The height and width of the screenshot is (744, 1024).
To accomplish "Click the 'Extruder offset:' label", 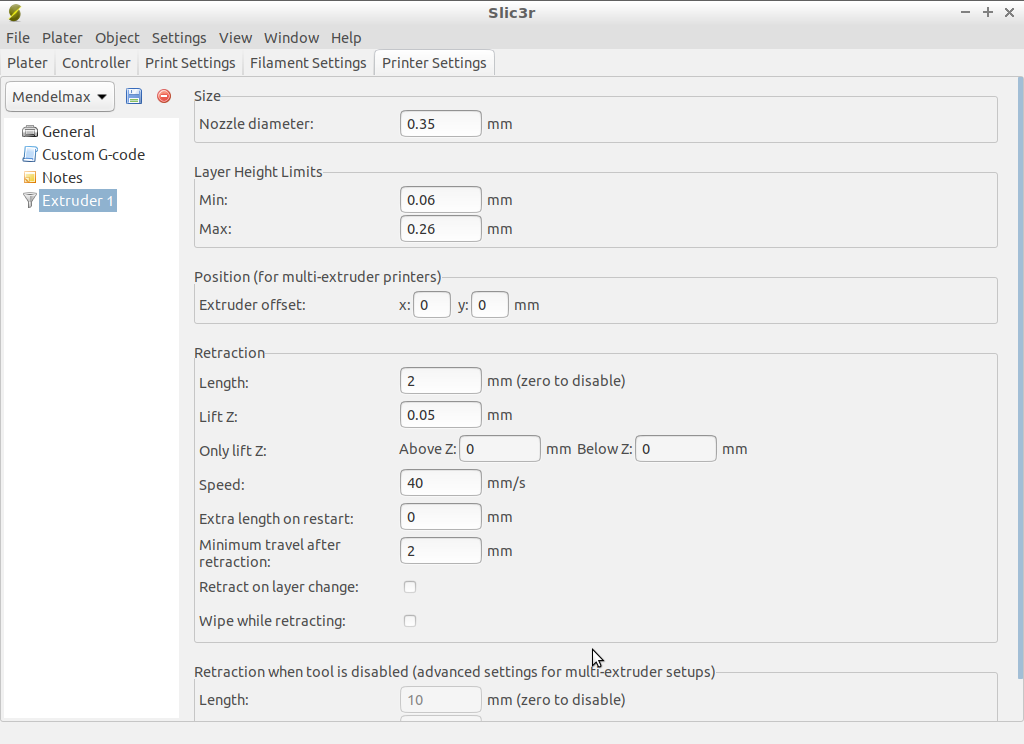I will coord(252,304).
